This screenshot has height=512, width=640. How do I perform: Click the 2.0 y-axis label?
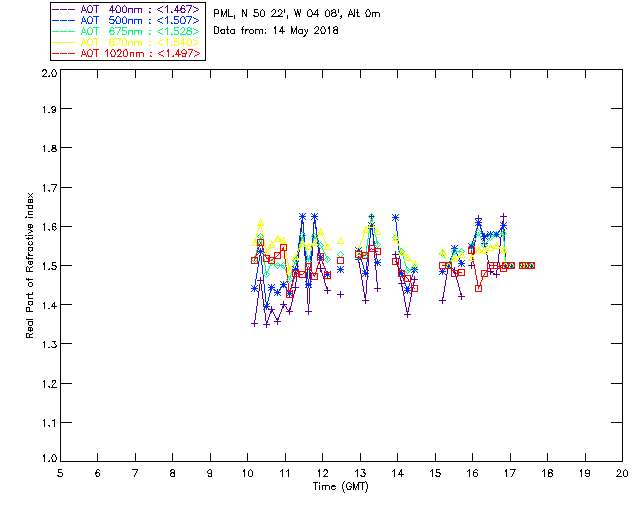[49, 73]
